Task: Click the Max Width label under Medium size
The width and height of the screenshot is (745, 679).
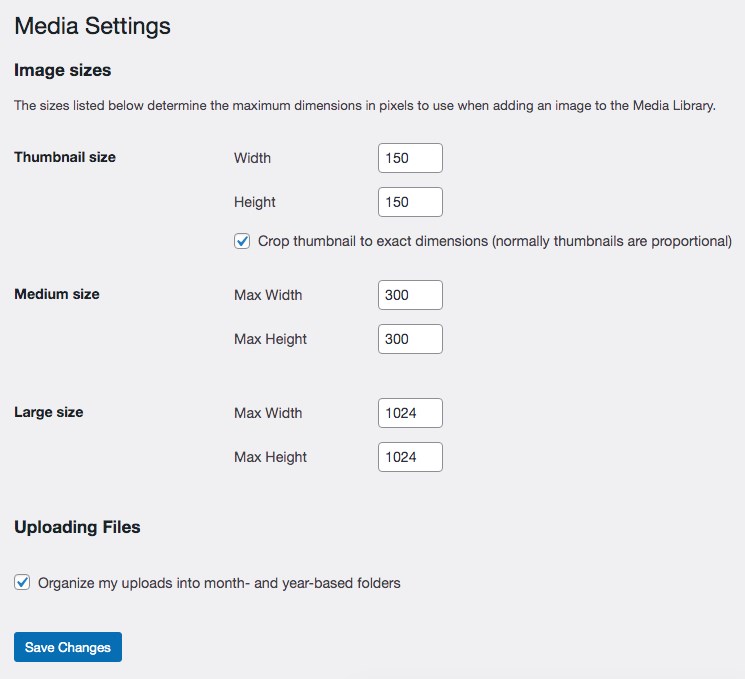Action: (268, 295)
